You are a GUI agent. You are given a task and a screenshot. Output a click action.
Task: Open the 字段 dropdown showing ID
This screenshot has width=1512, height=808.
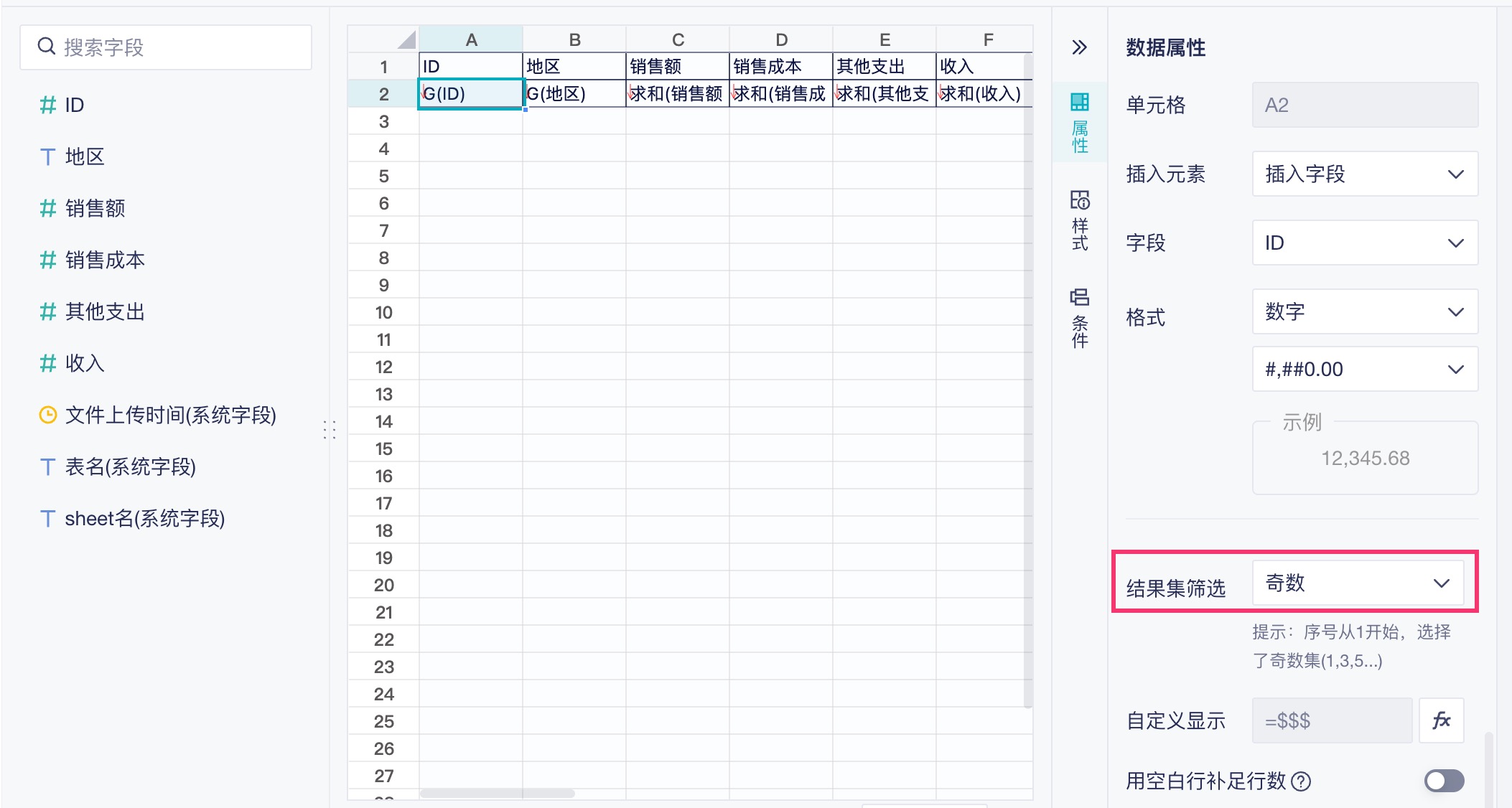1364,243
